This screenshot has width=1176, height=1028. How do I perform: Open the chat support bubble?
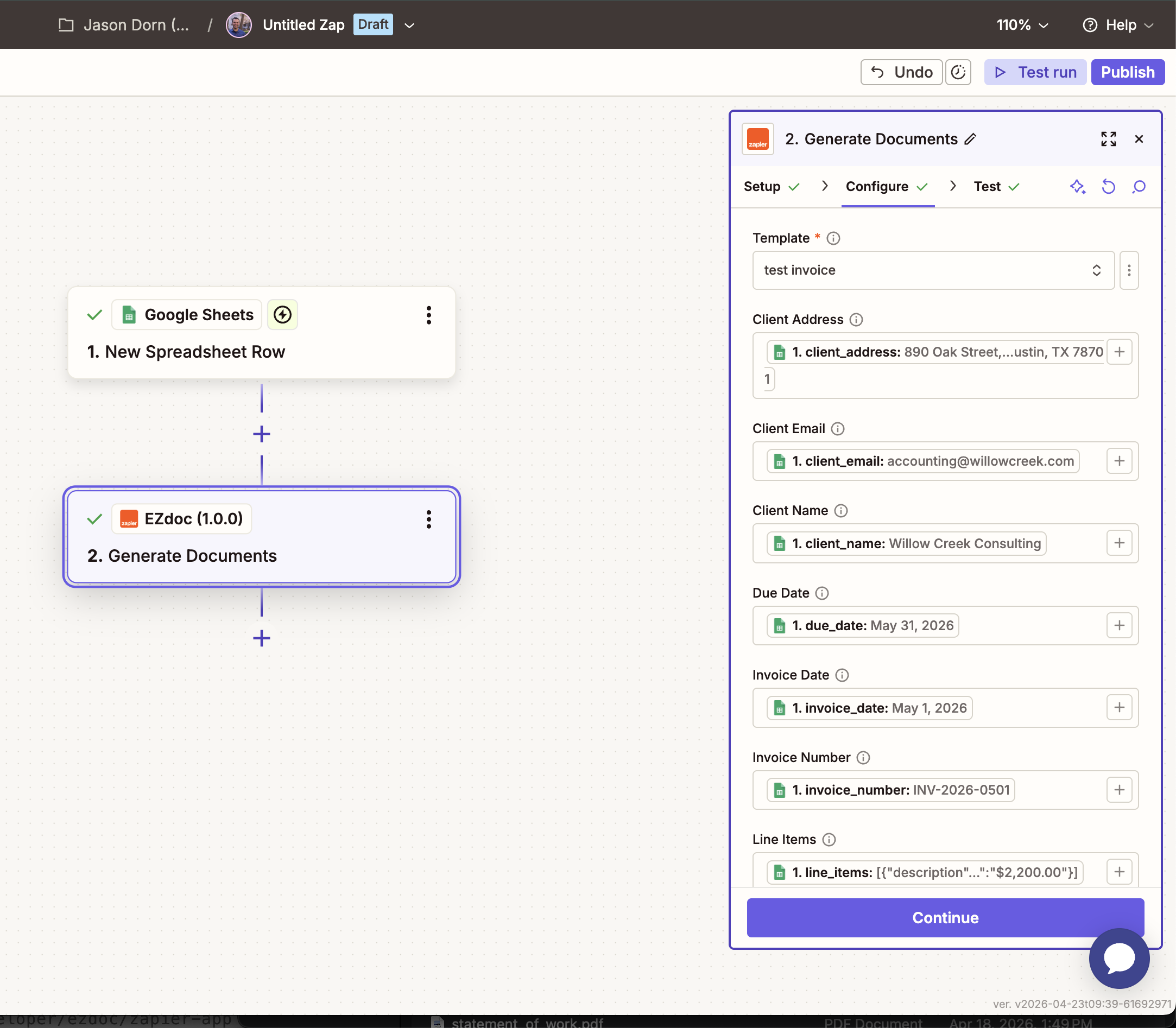pyautogui.click(x=1118, y=958)
